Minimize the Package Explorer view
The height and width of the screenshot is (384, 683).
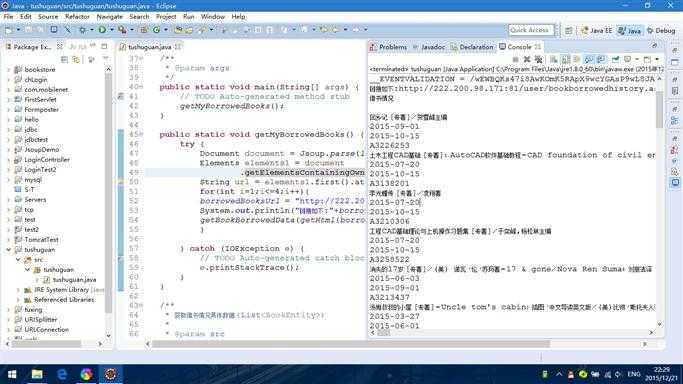point(92,46)
